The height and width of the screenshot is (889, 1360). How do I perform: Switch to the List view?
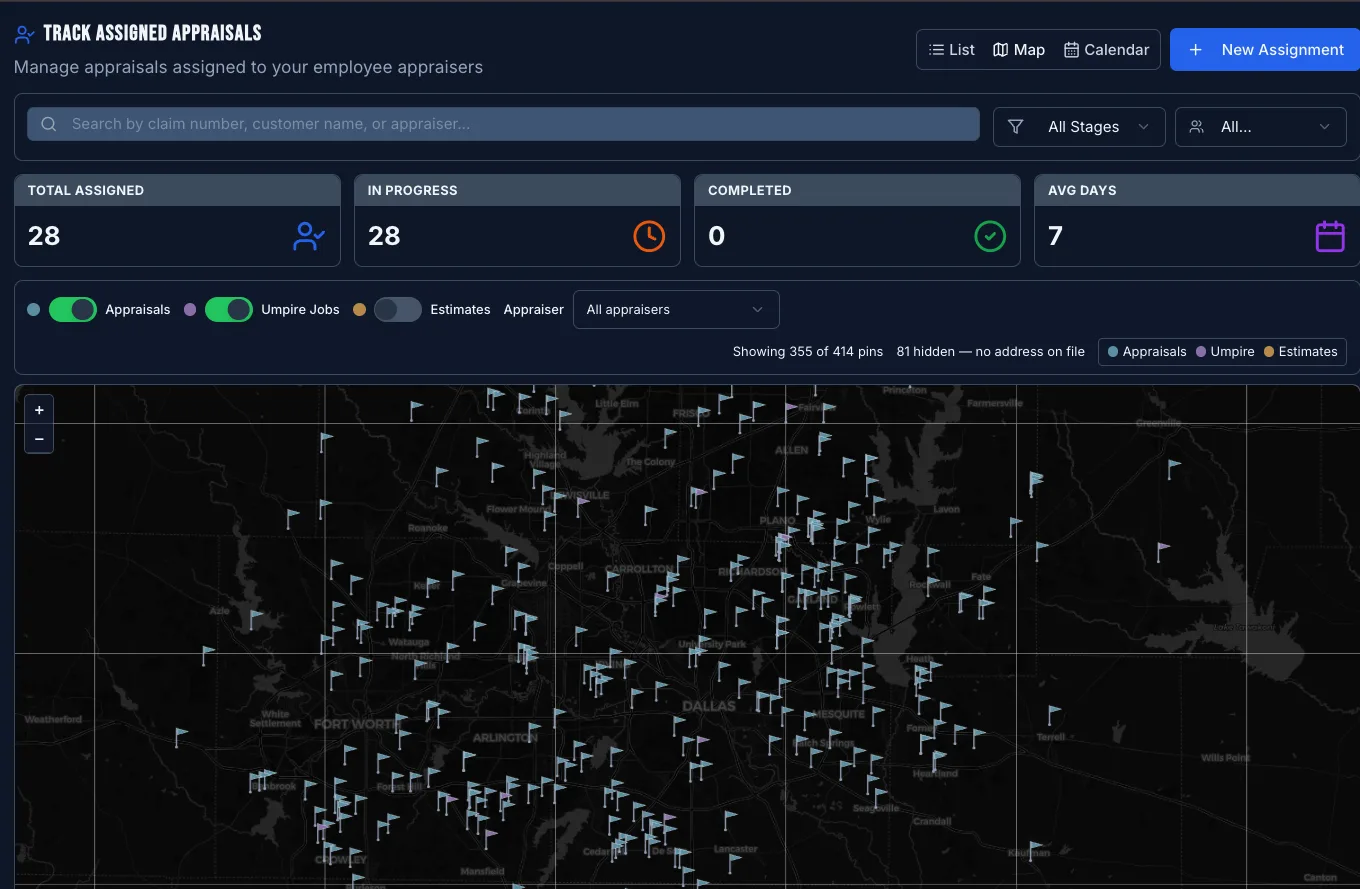coord(952,50)
